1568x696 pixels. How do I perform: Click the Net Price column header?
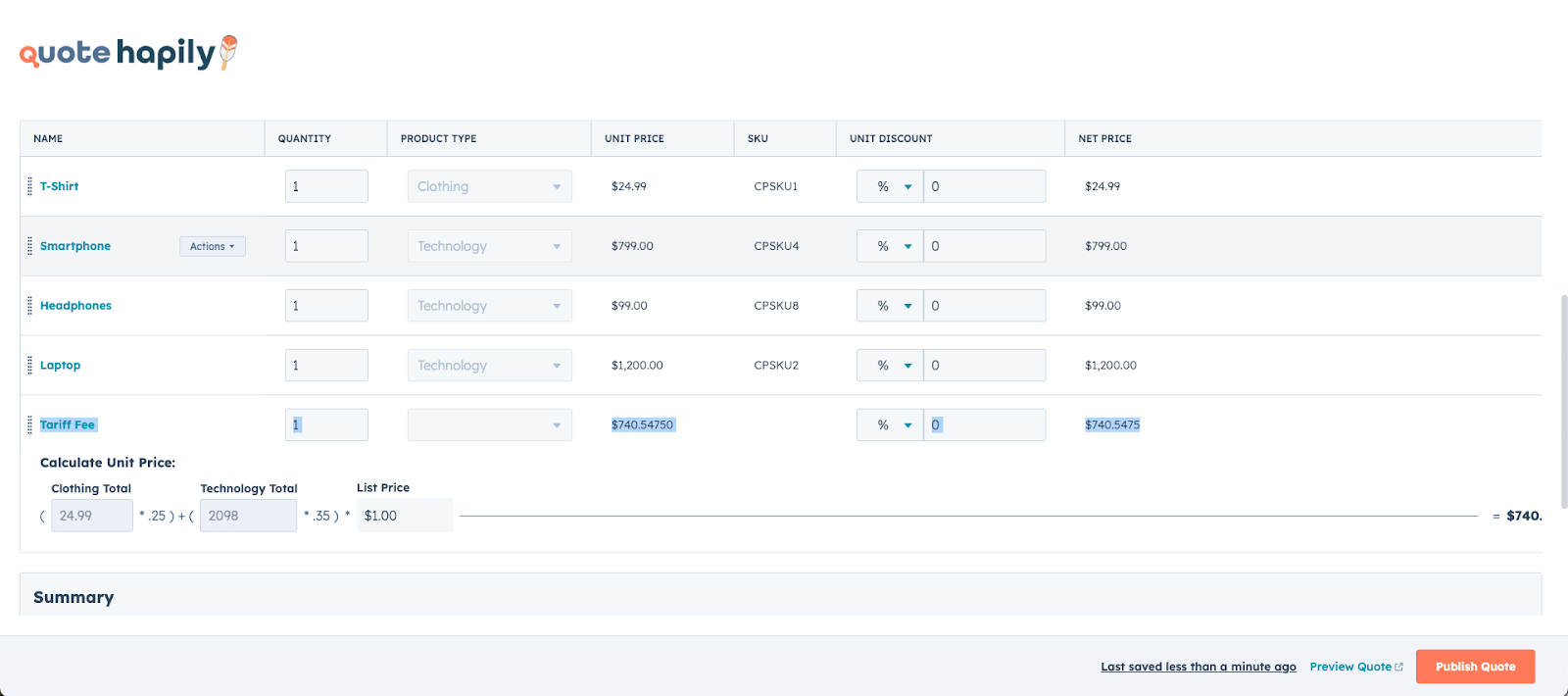pos(1104,139)
